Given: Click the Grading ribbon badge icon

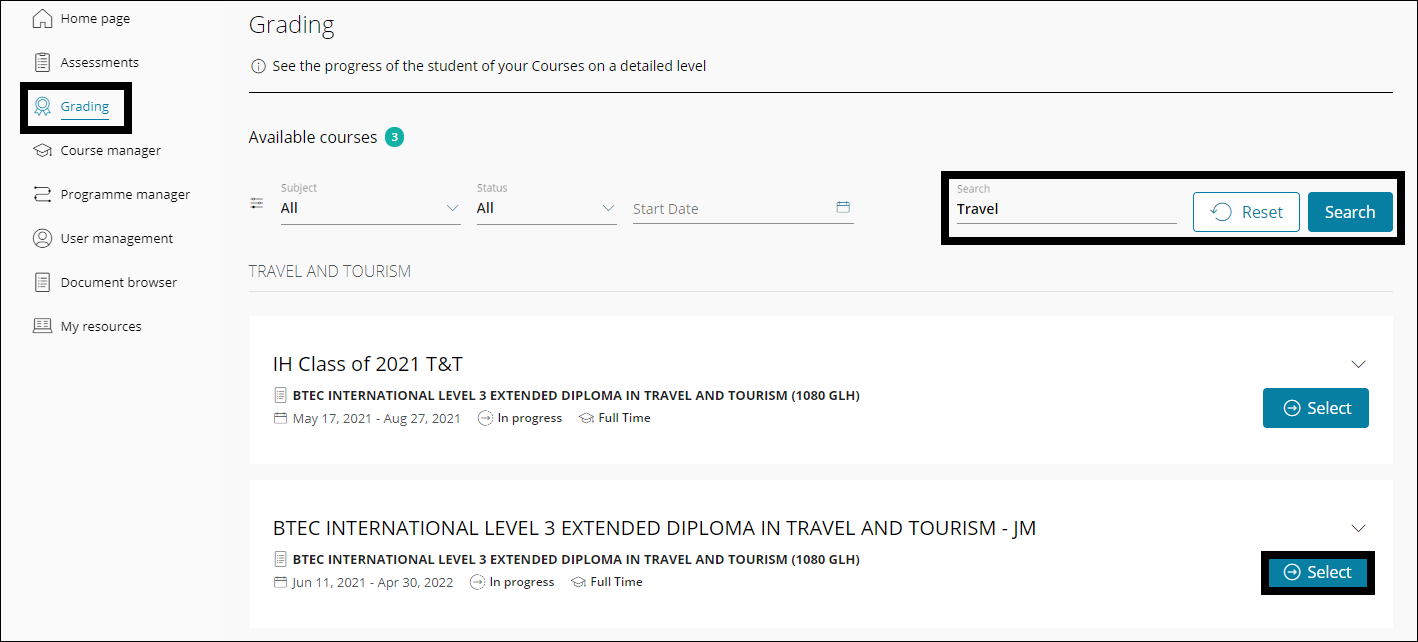Looking at the screenshot, I should pyautogui.click(x=42, y=107).
